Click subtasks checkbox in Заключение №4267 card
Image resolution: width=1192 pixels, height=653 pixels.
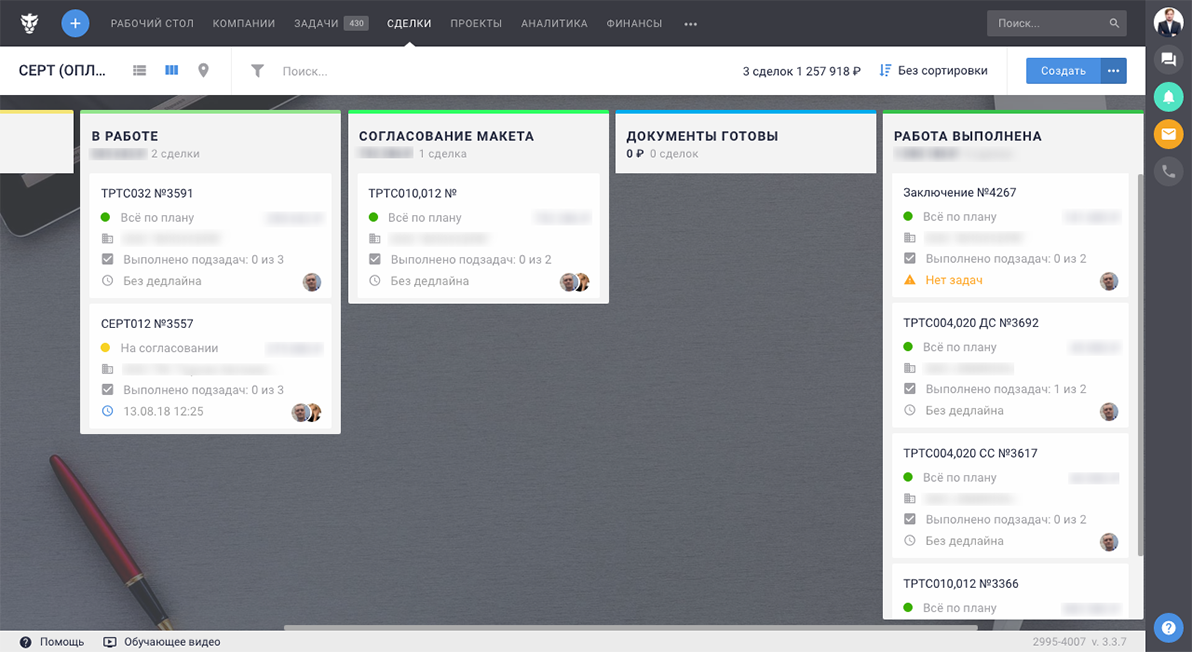(910, 259)
